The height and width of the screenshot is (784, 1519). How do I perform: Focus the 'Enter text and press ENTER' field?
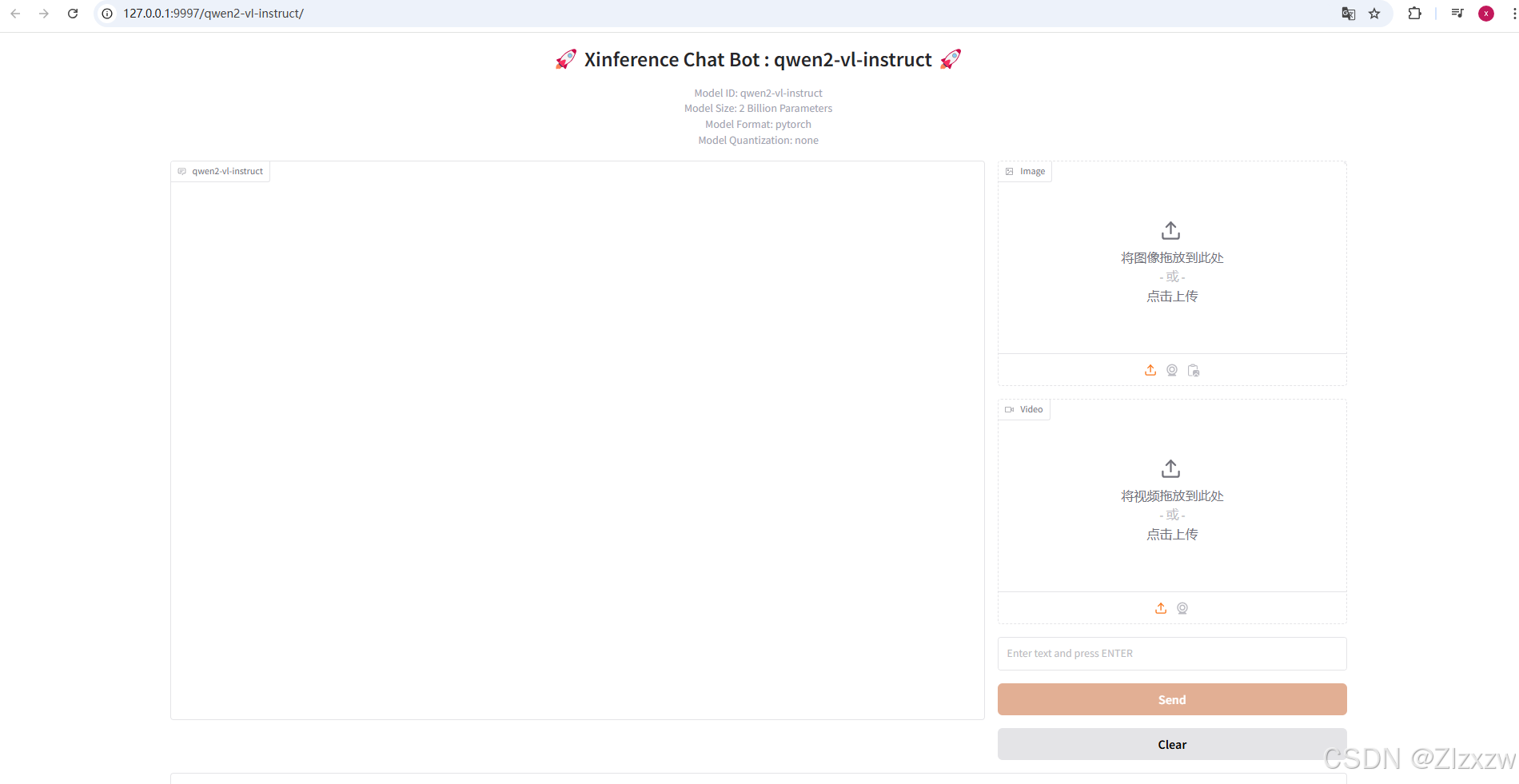(1172, 654)
